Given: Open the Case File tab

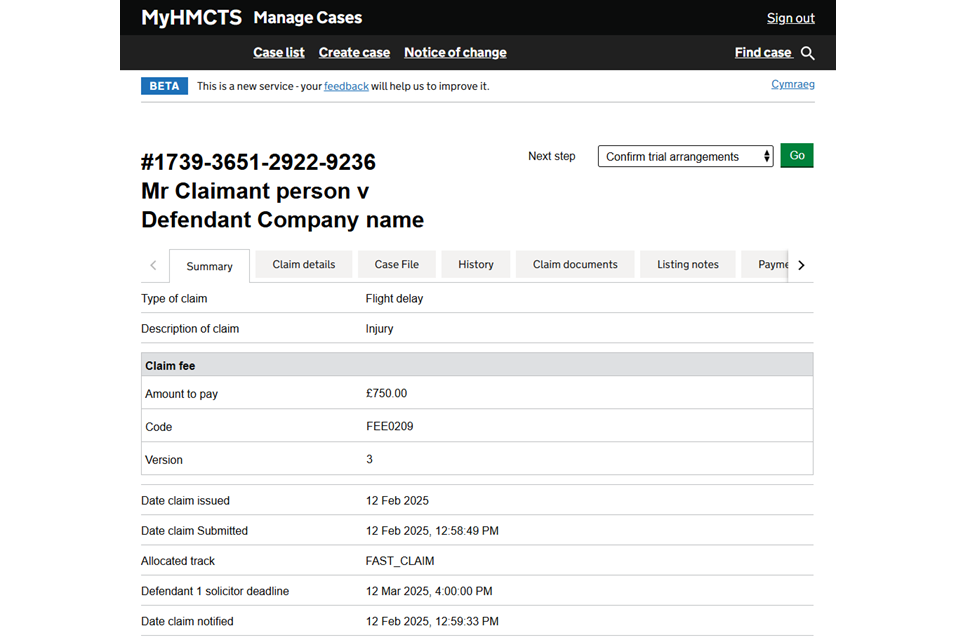Looking at the screenshot, I should 396,265.
